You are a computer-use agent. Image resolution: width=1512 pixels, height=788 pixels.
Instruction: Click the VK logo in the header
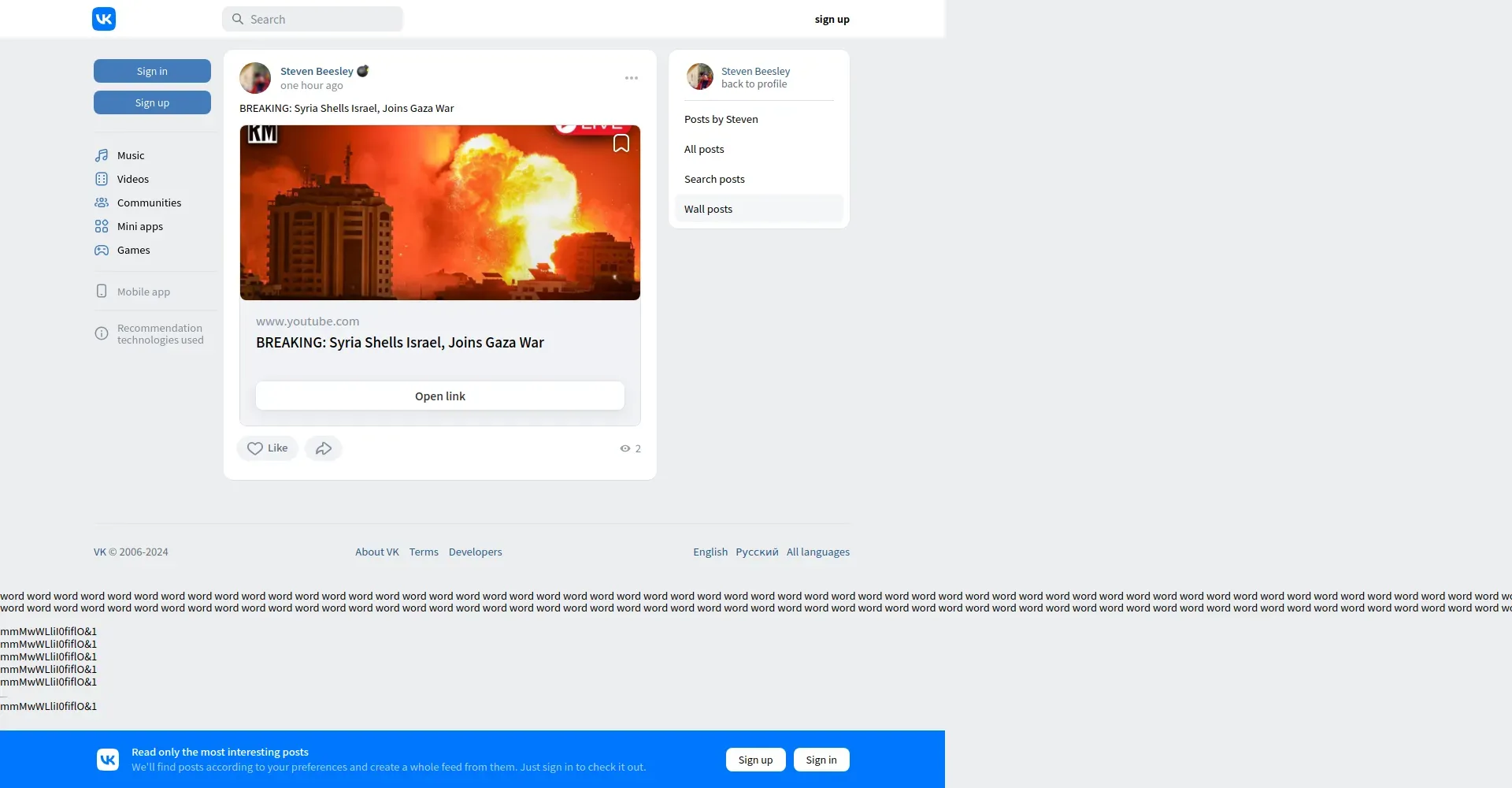pyautogui.click(x=104, y=19)
